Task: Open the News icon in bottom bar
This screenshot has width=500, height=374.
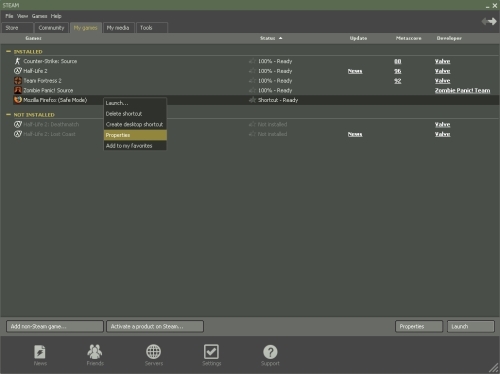Action: 40,352
